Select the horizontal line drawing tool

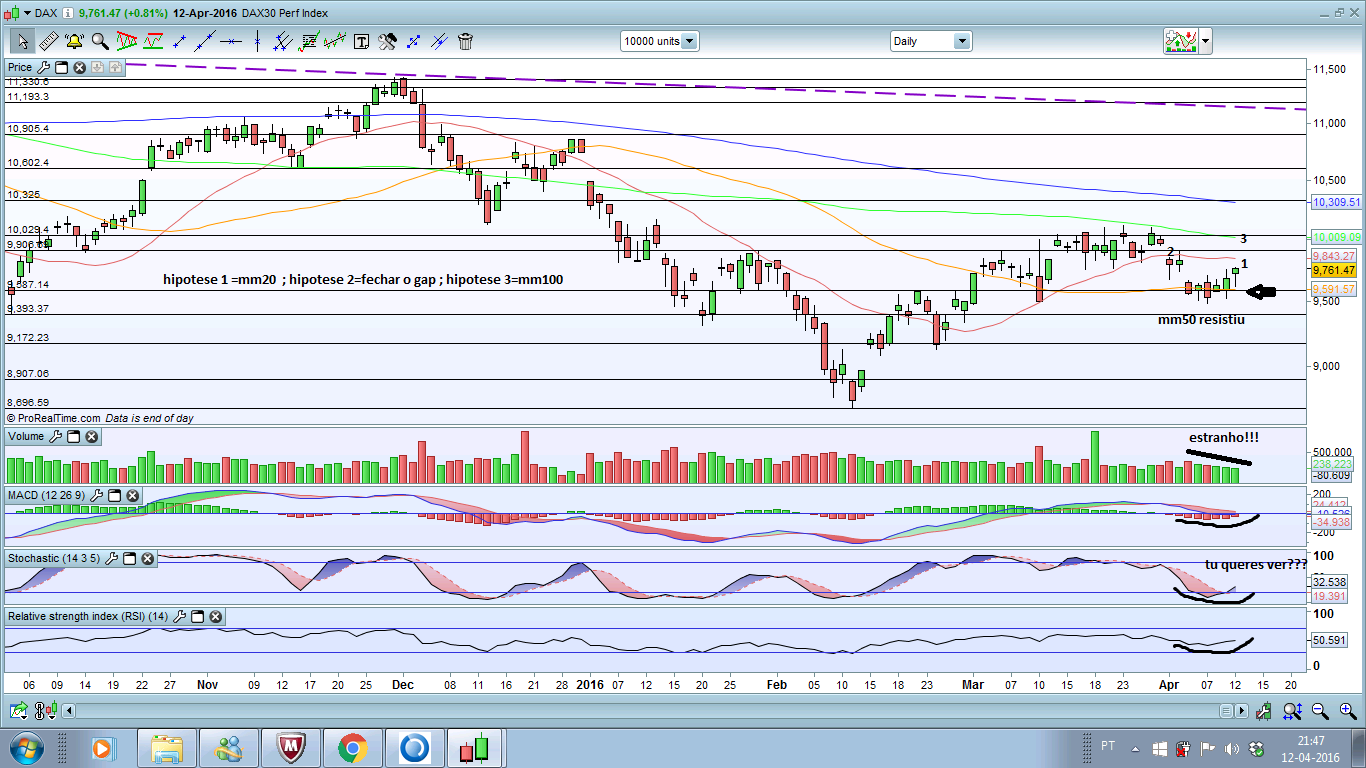tap(231, 41)
